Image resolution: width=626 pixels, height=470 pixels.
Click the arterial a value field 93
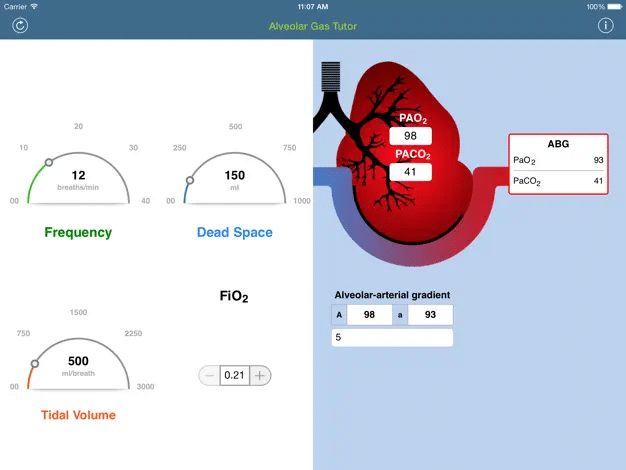pyautogui.click(x=430, y=315)
